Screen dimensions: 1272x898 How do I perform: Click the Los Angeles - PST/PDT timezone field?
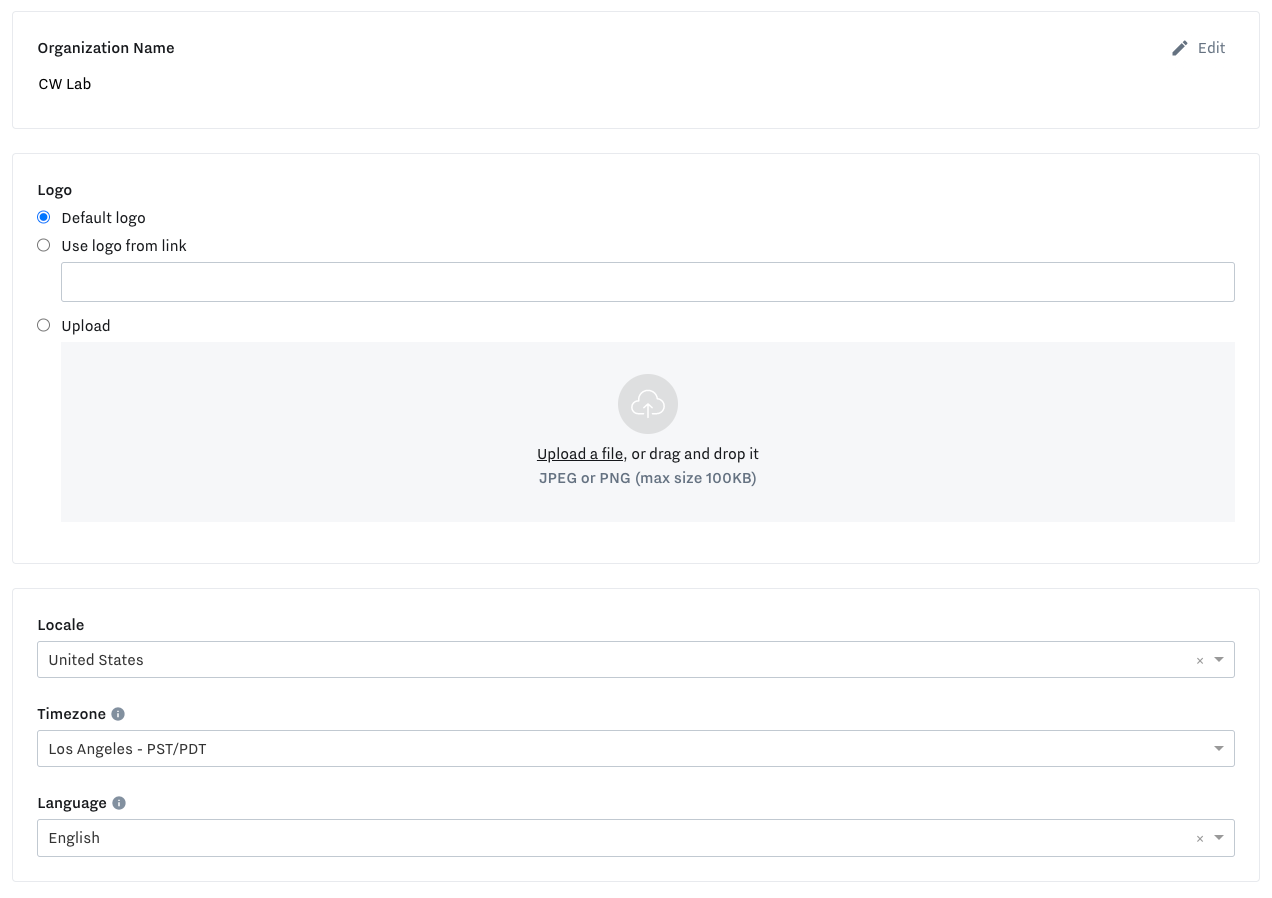tap(636, 749)
